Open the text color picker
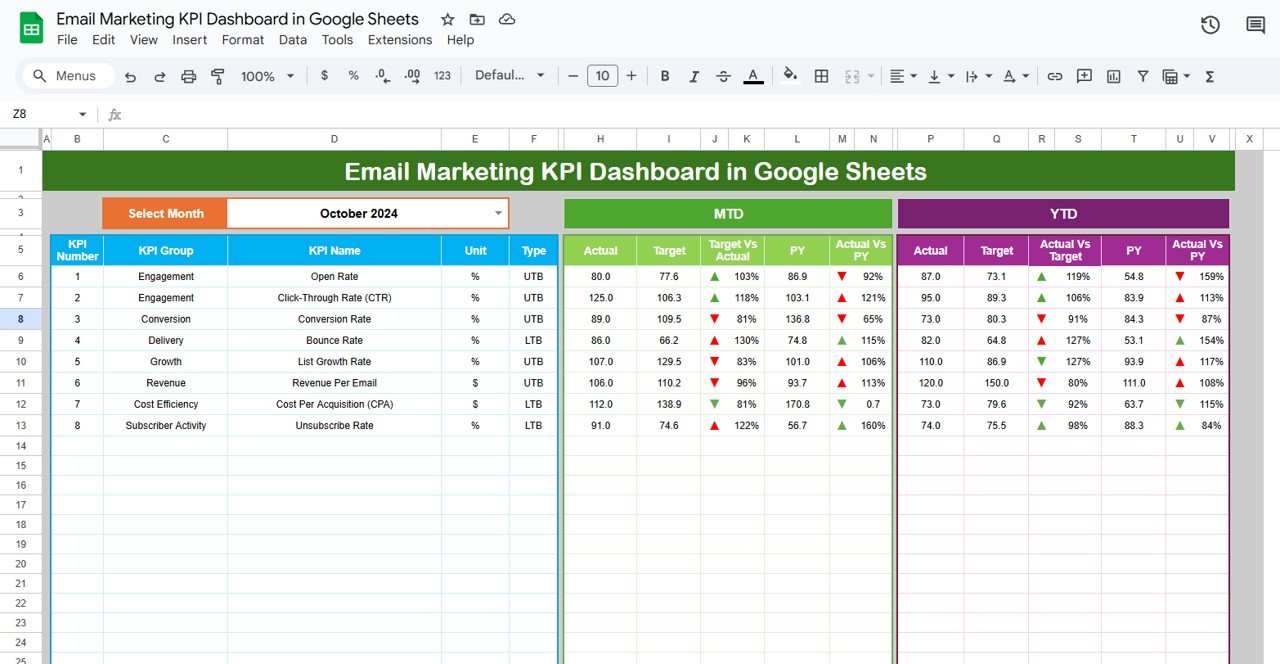This screenshot has height=664, width=1280. click(x=753, y=75)
